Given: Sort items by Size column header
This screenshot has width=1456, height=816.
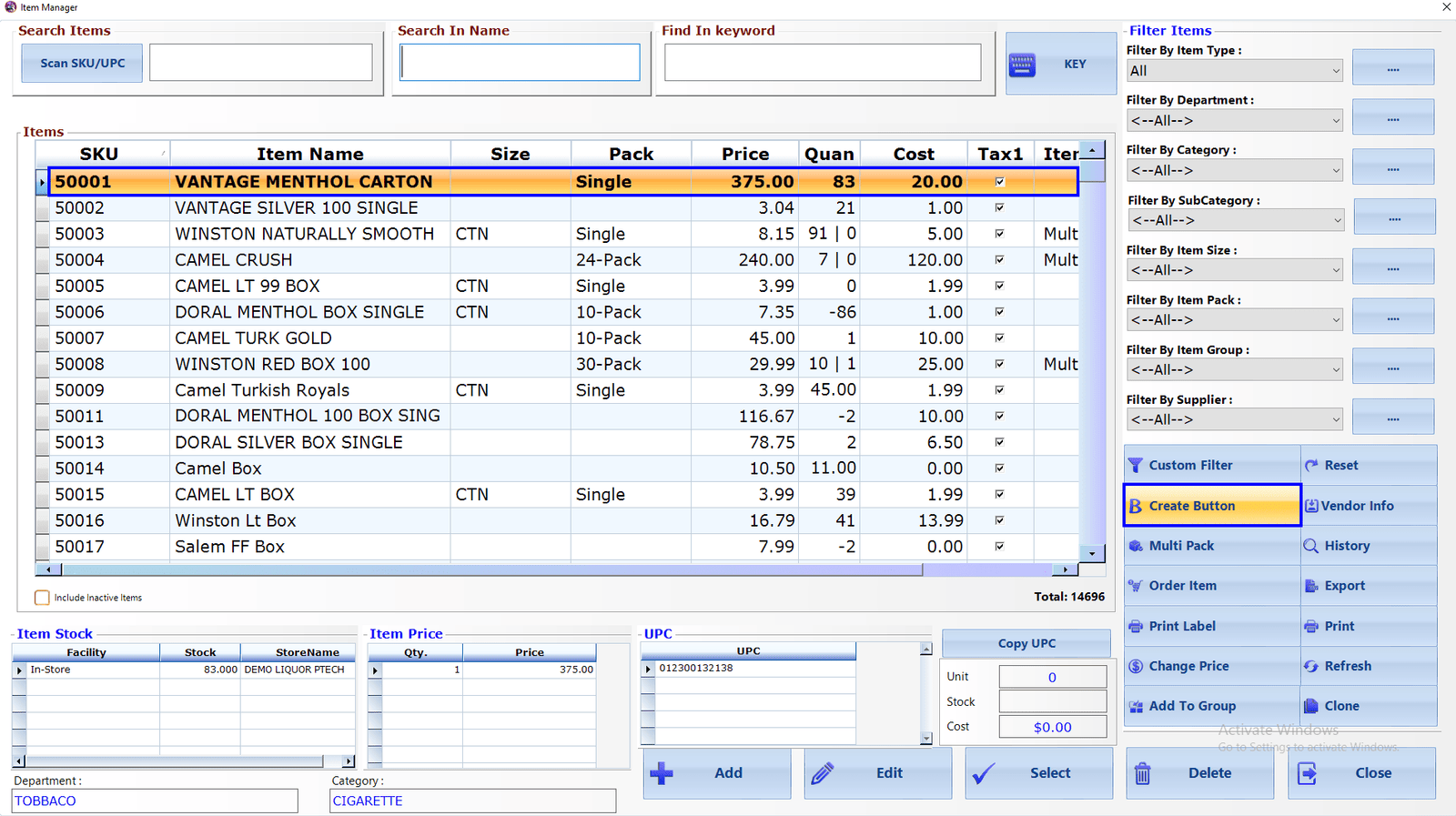Looking at the screenshot, I should point(511,154).
